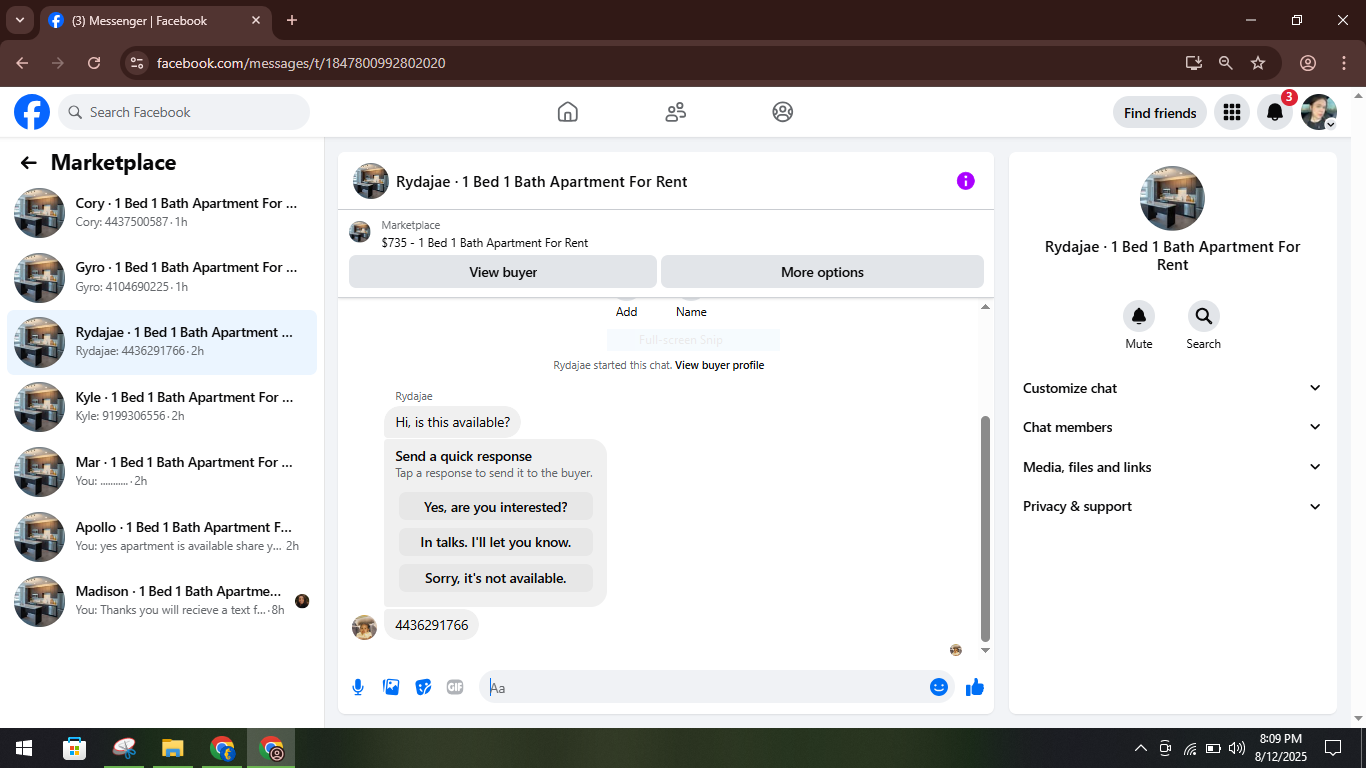Go back using the Marketplace arrow
Viewport: 1366px width, 768px height.
click(29, 163)
